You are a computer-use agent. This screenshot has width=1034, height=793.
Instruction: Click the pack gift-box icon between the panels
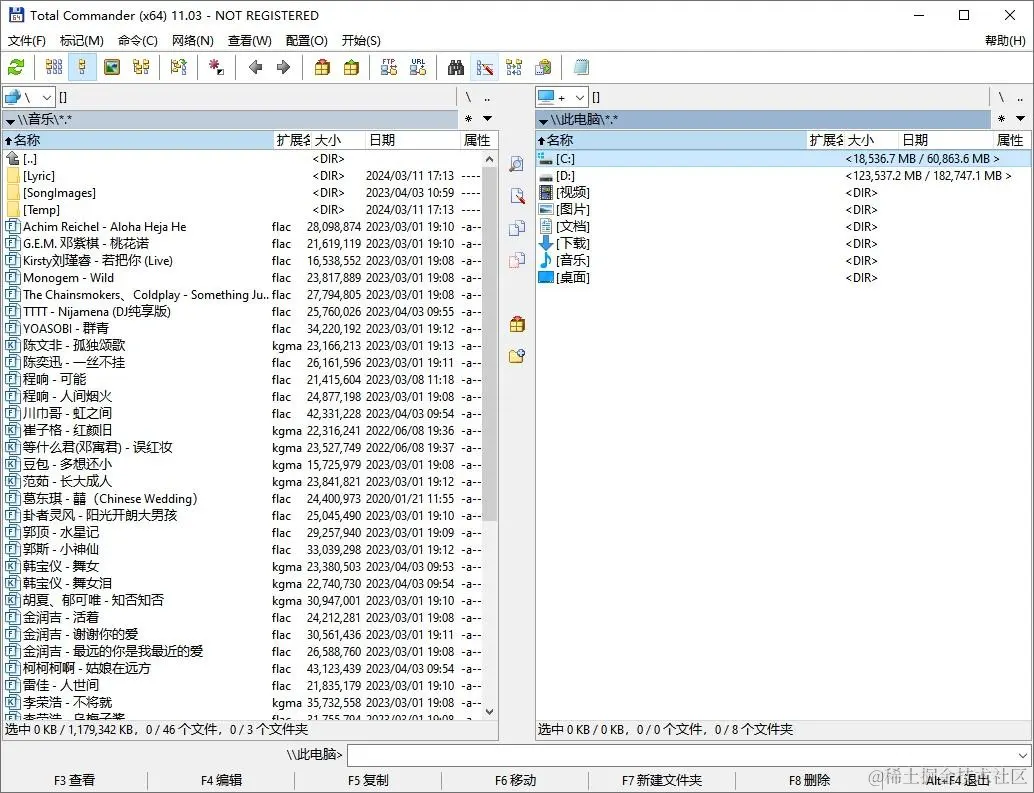[517, 324]
